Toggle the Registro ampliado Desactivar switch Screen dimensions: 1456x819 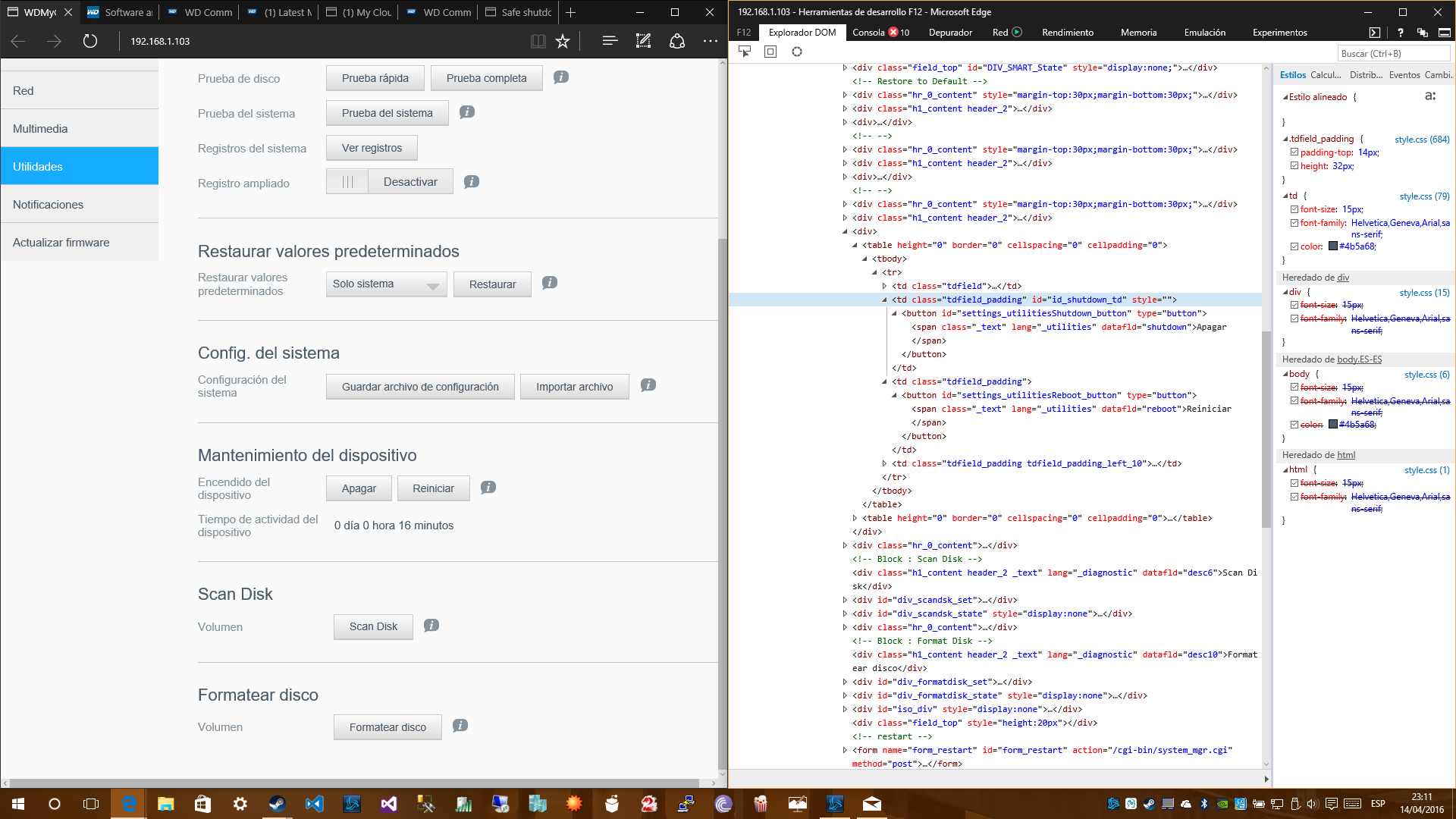pyautogui.click(x=389, y=182)
